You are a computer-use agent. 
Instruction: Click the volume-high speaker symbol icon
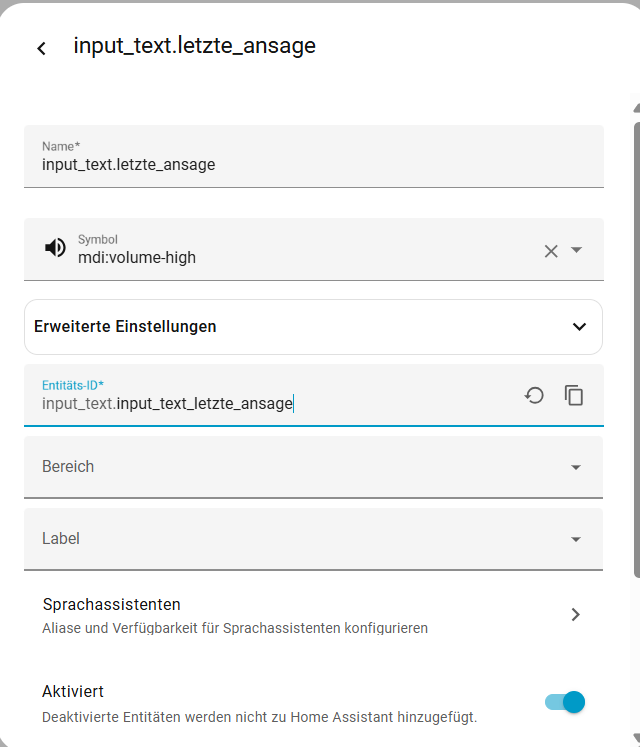tap(56, 248)
